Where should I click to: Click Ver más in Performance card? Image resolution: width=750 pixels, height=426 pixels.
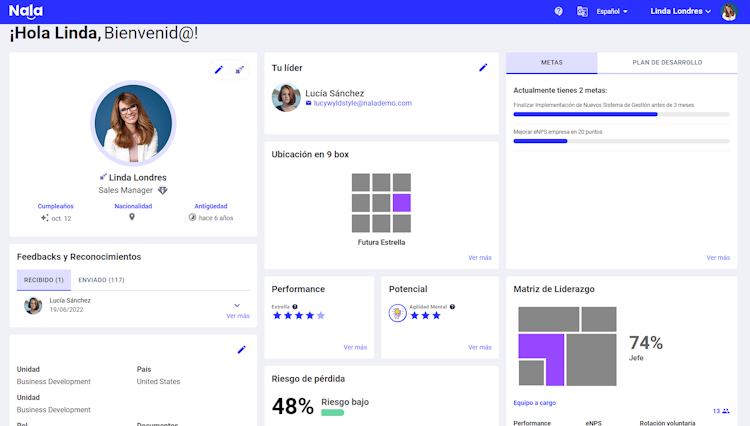355,347
